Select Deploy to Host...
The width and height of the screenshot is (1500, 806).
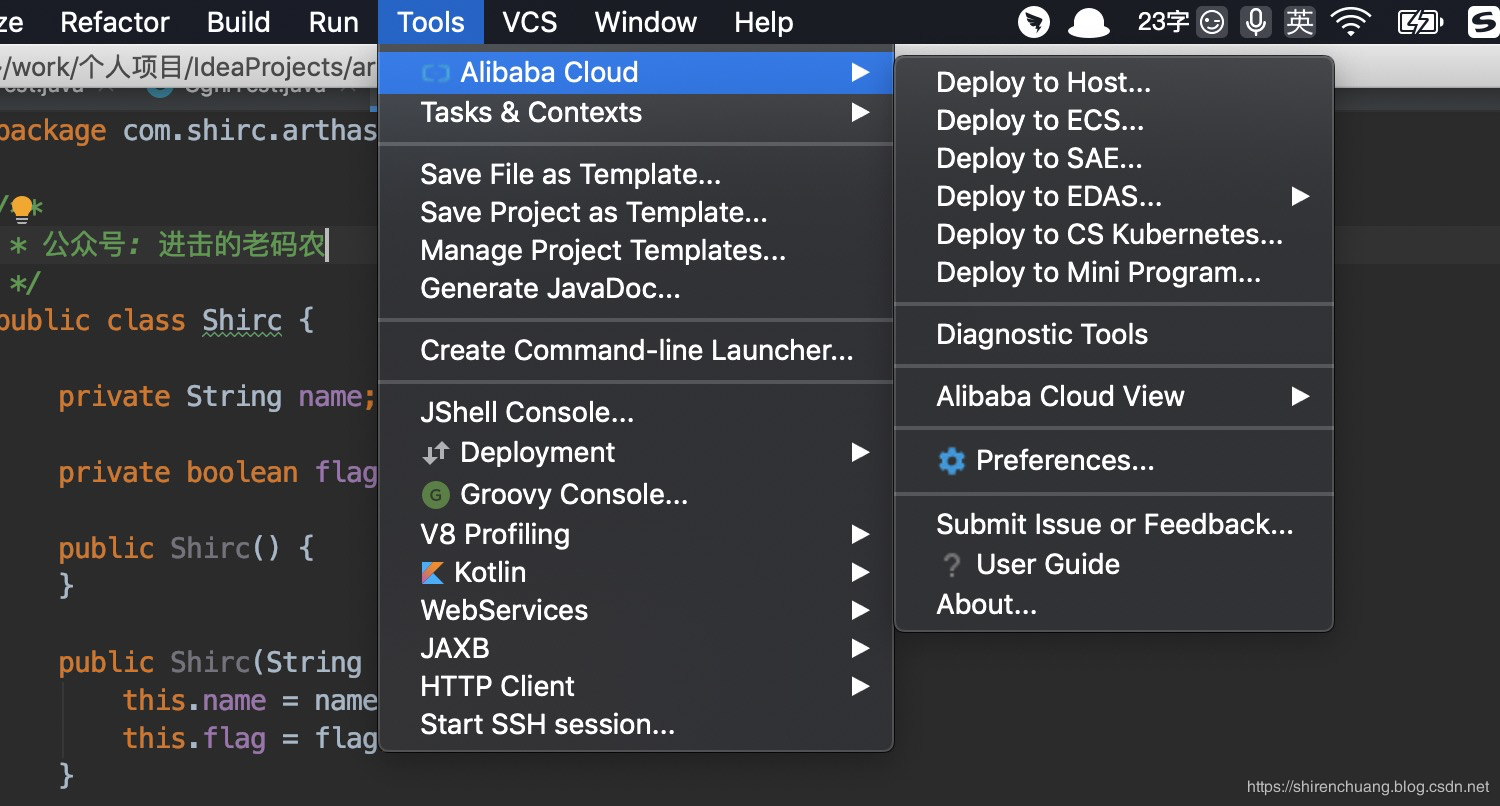[x=1114, y=83]
